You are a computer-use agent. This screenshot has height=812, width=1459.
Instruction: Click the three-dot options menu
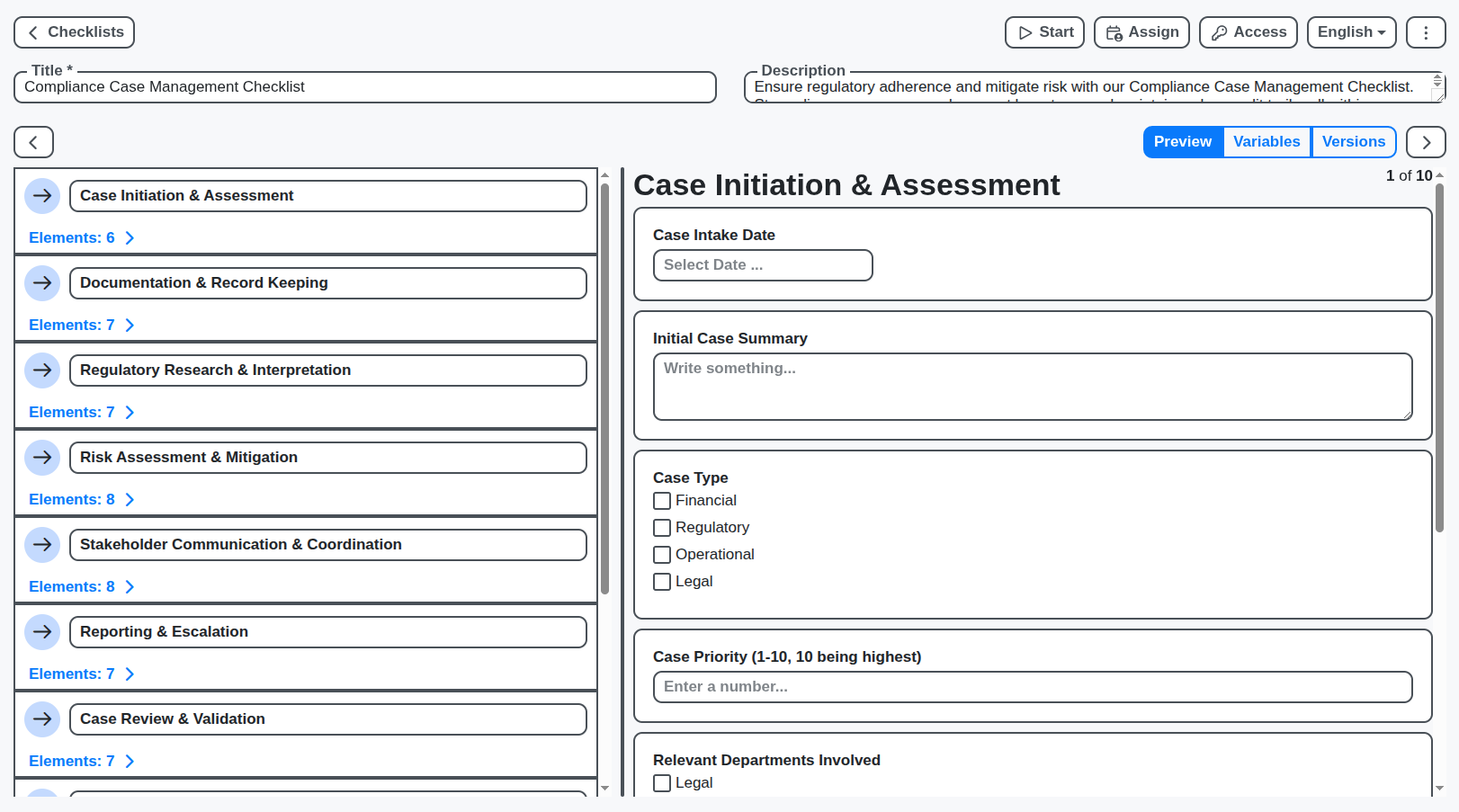pos(1426,32)
